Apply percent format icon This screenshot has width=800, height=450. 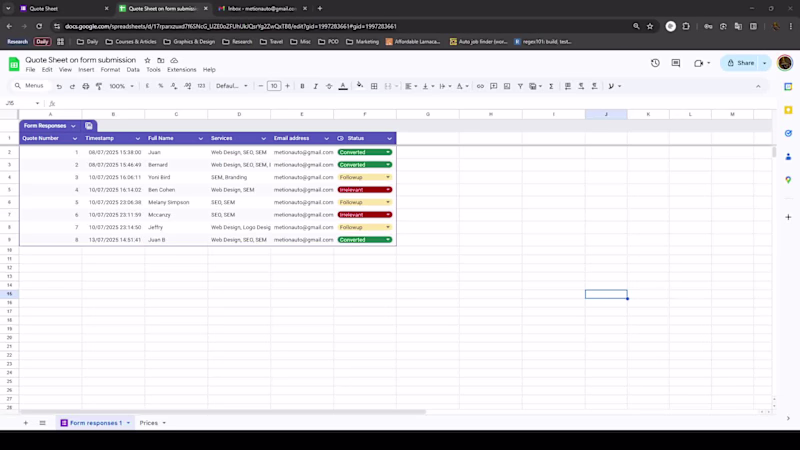pos(161,86)
